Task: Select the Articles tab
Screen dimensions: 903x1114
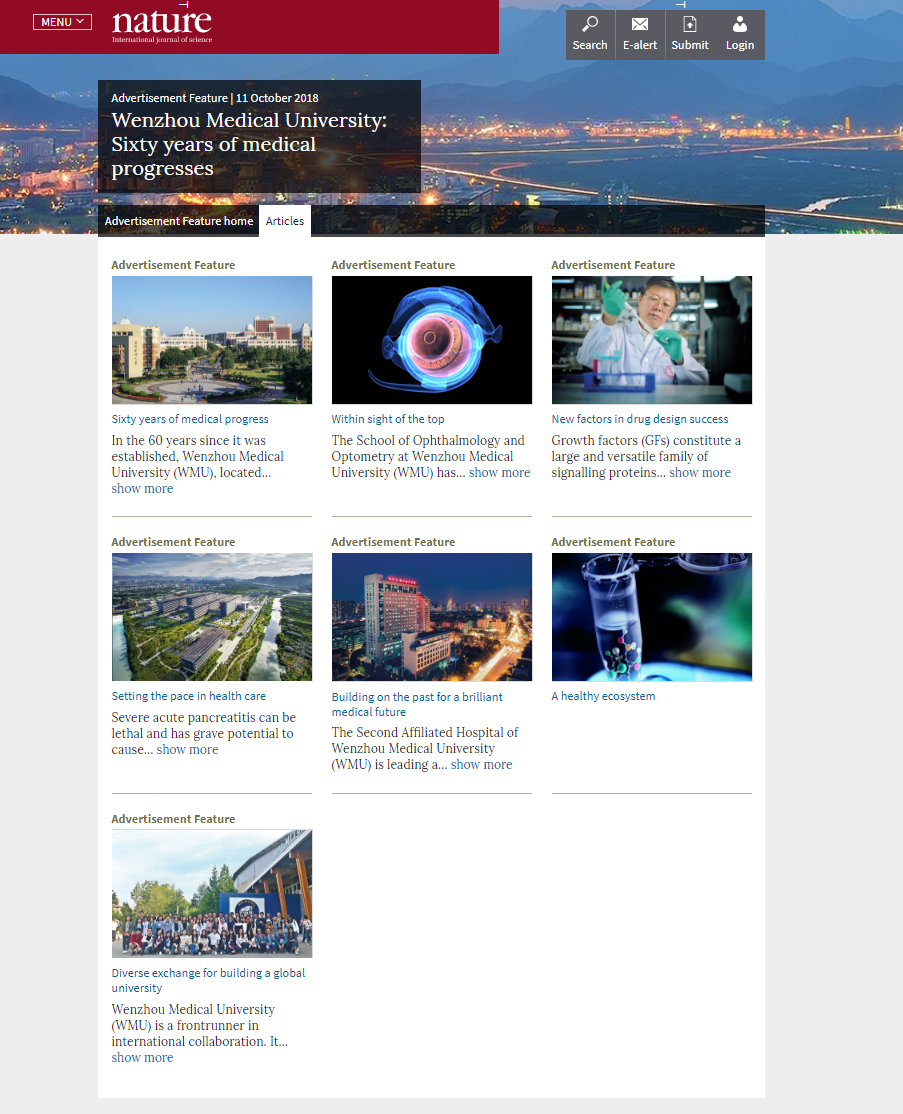Action: pos(285,221)
